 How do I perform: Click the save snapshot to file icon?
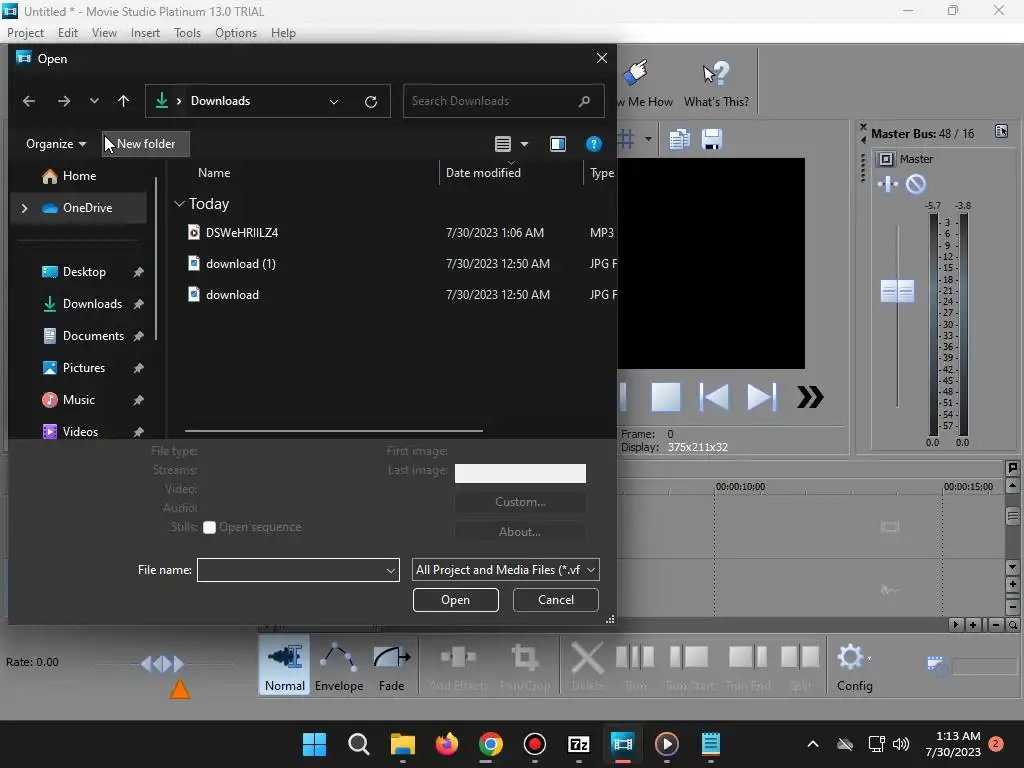tap(711, 139)
